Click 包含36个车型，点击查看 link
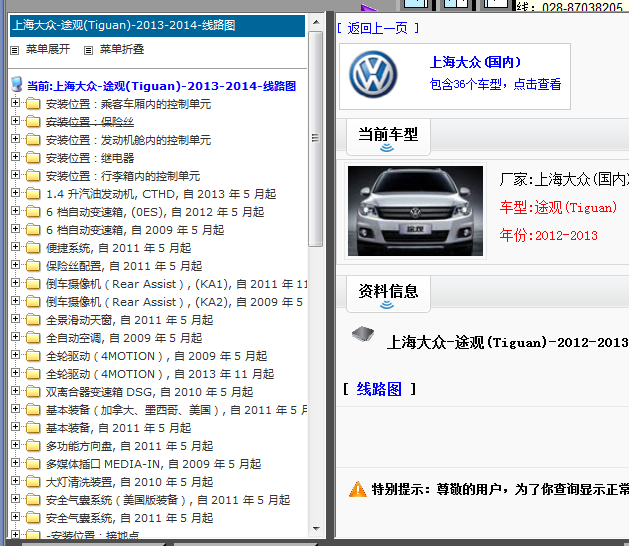Viewport: 629px width, 546px height. coord(495,84)
